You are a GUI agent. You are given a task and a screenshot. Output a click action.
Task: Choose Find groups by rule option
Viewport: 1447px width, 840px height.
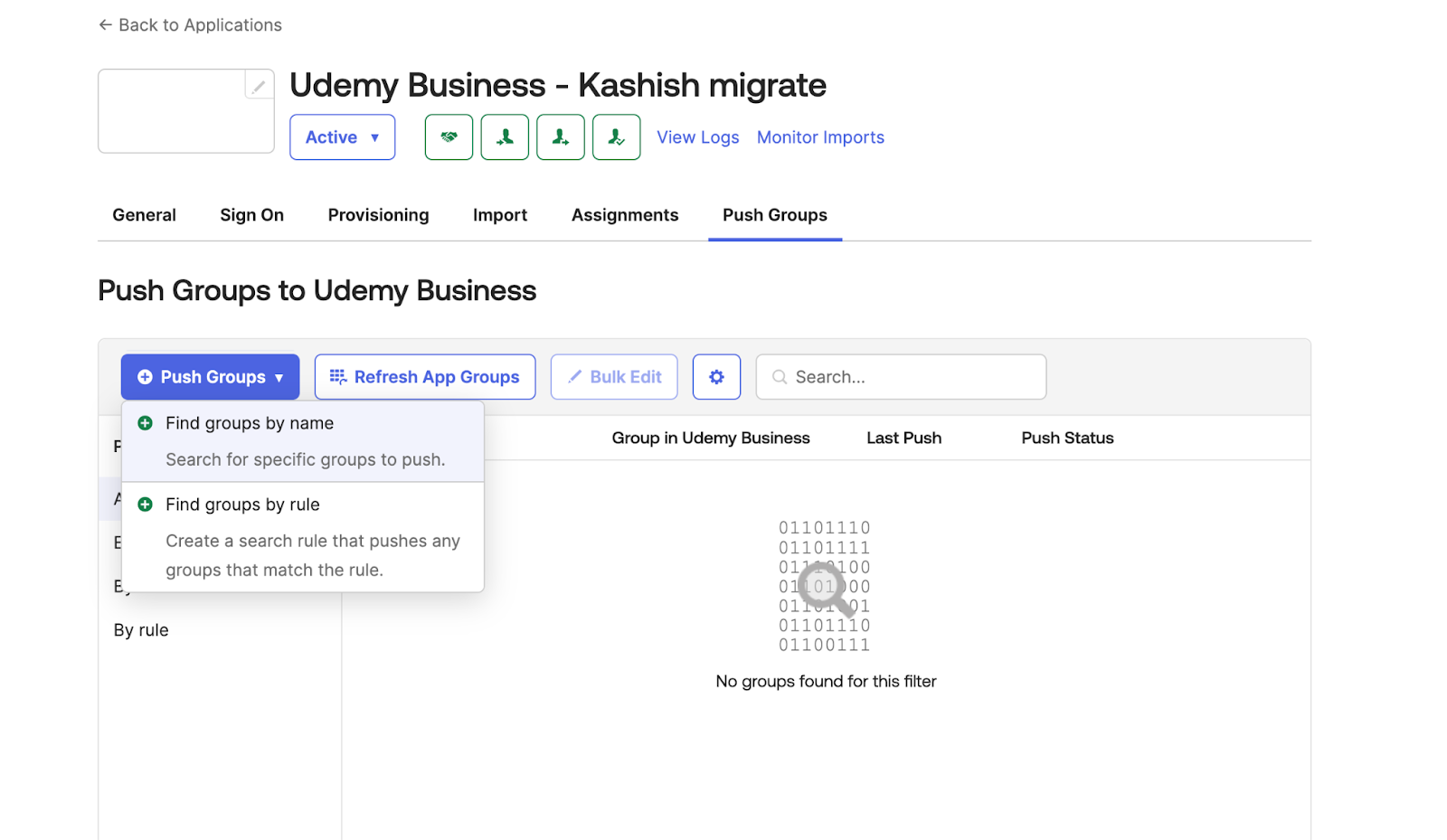point(303,537)
